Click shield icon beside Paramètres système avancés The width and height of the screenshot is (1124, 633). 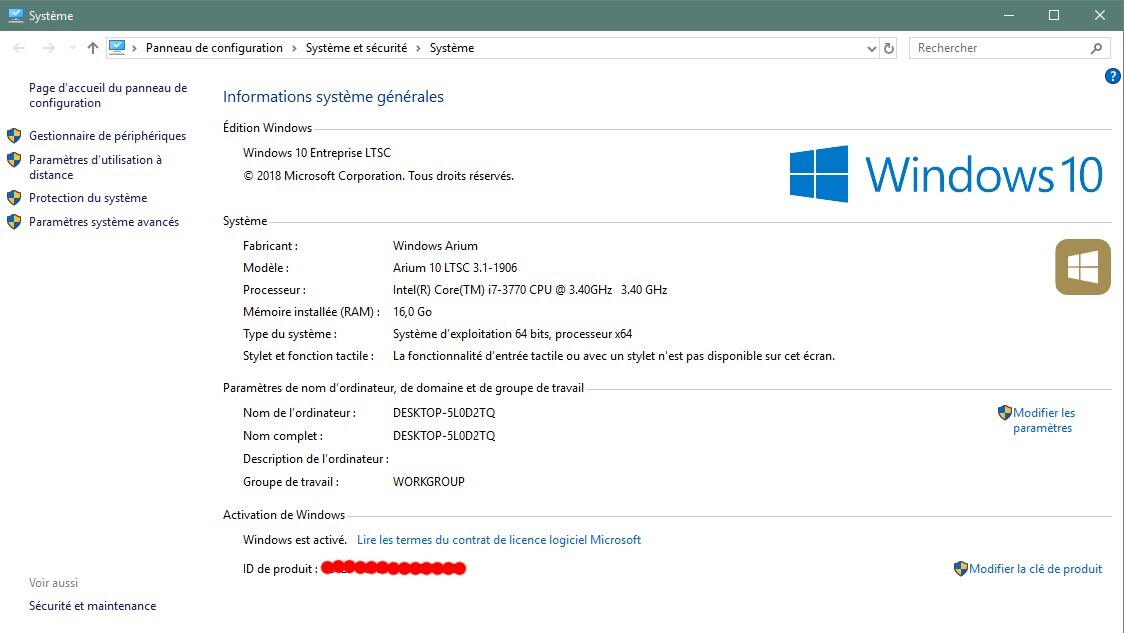[14, 222]
